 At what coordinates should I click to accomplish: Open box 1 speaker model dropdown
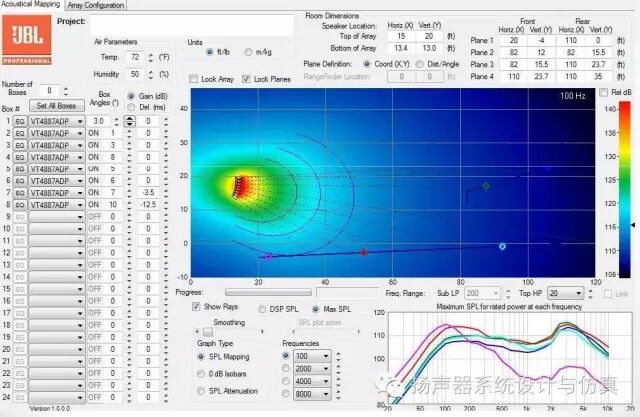pyautogui.click(x=79, y=120)
